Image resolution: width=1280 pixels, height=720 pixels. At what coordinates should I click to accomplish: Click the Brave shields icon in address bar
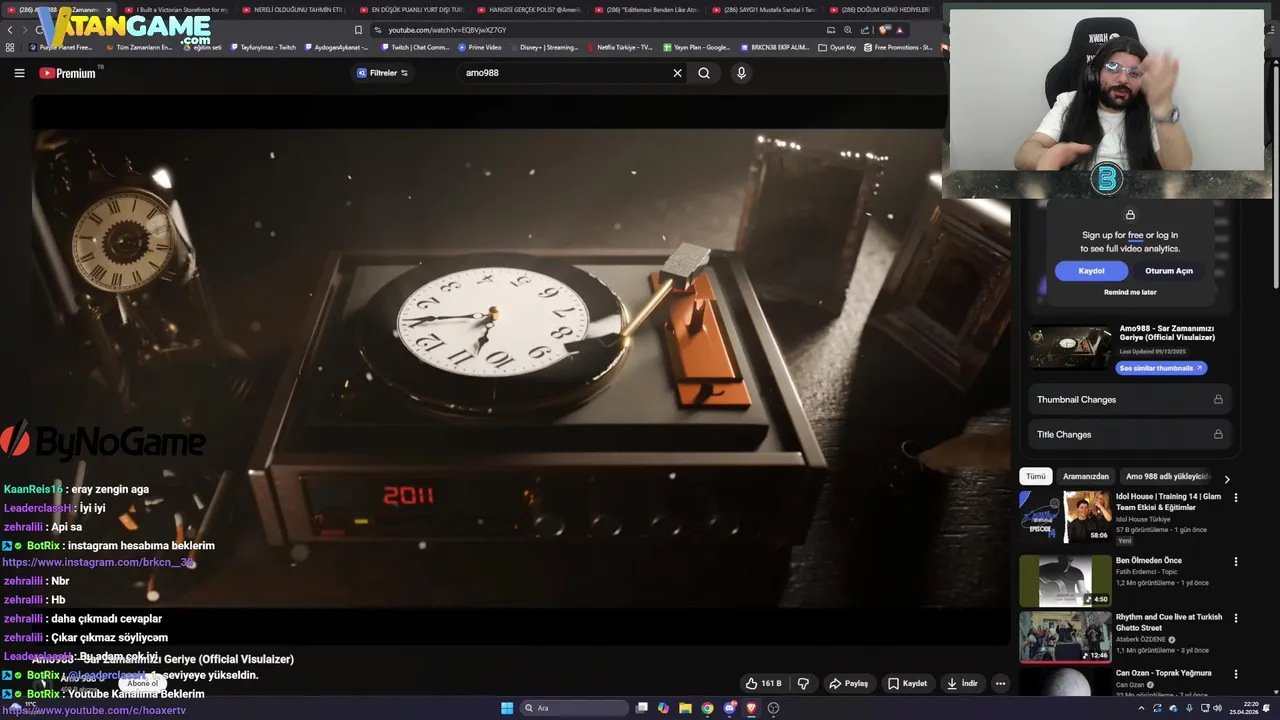[885, 30]
